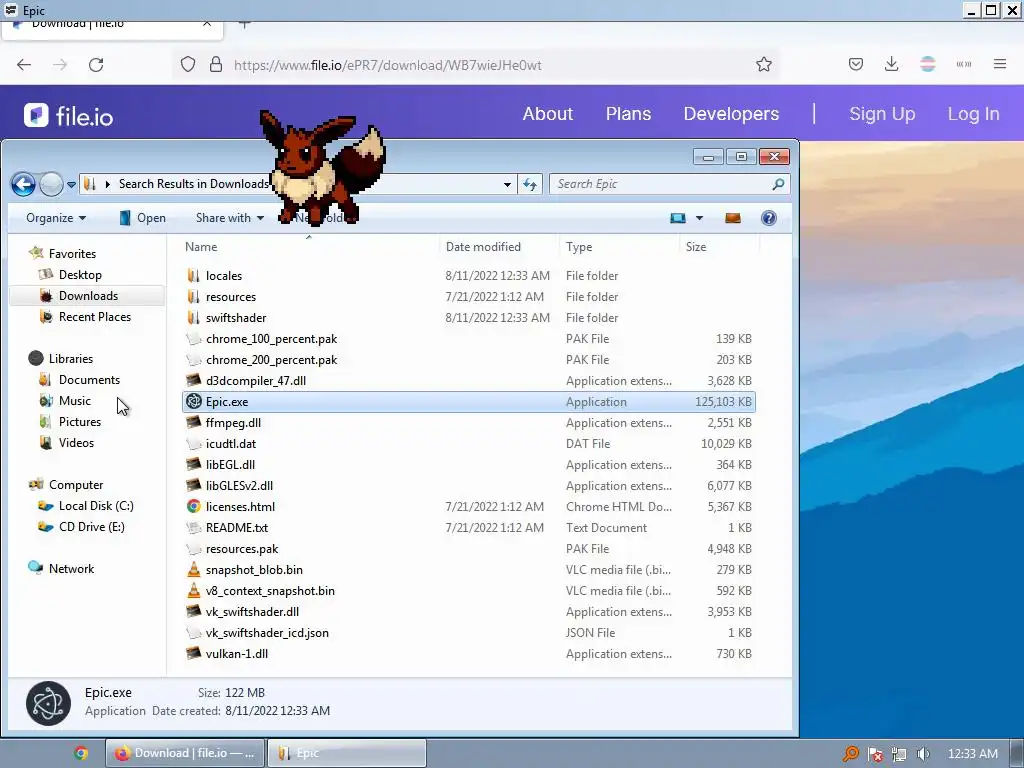The image size is (1024, 768).
Task: Click the change view icon
Action: [x=678, y=218]
